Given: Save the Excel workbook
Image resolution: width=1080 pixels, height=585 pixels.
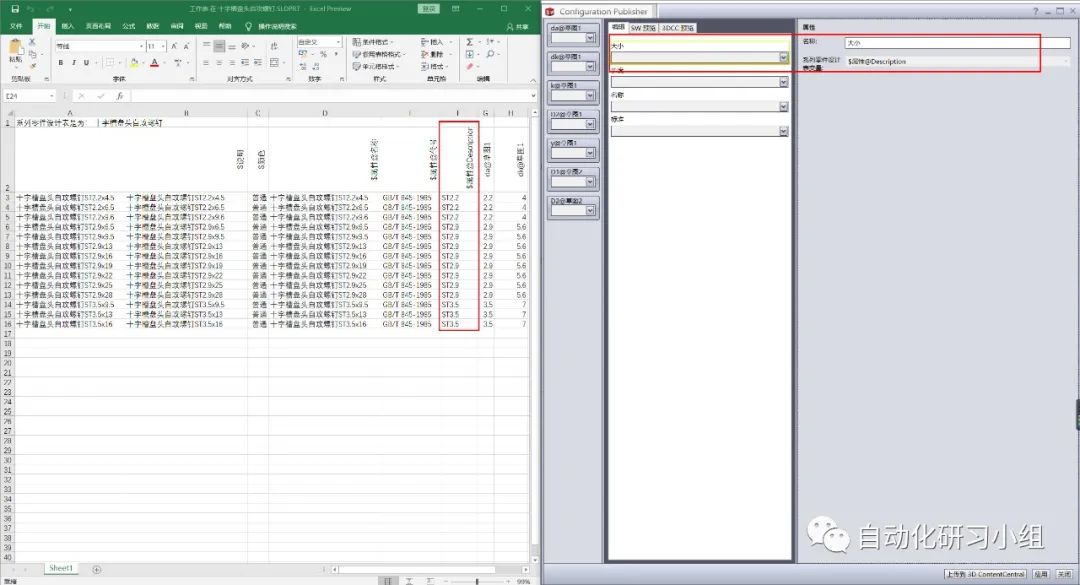Looking at the screenshot, I should 14,9.
